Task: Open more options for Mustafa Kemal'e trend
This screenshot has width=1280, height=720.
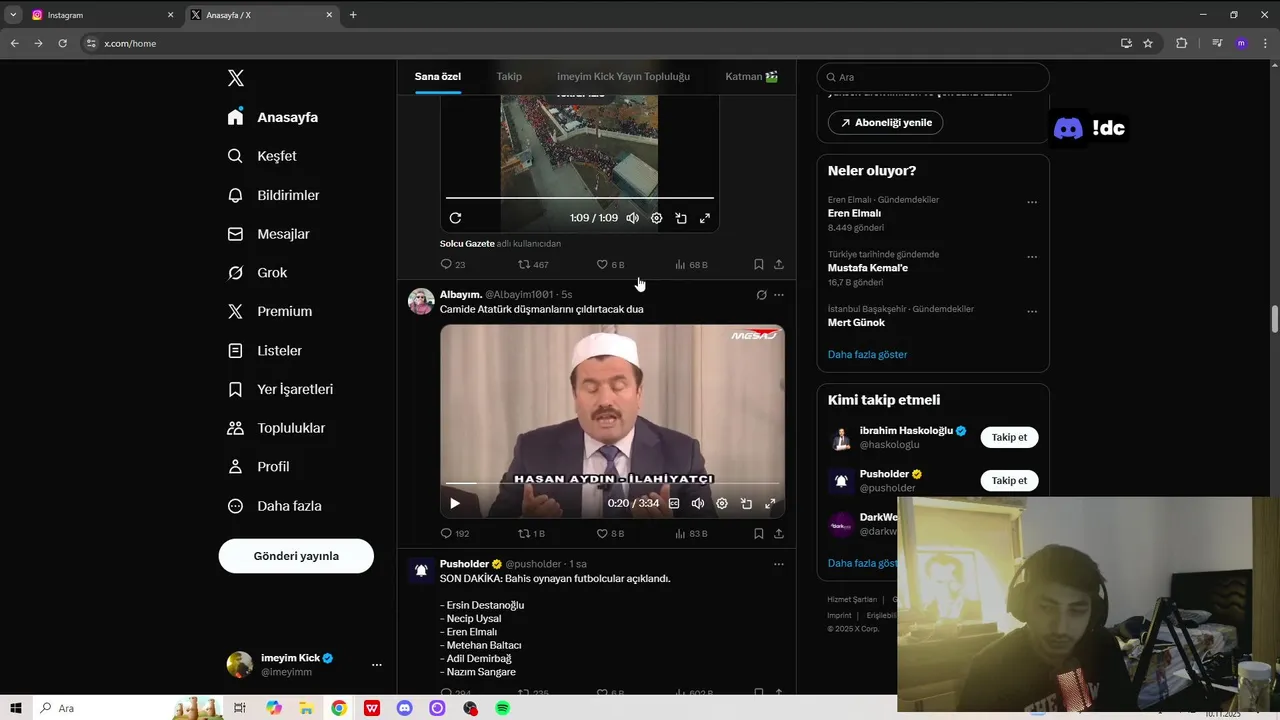Action: point(1032,257)
